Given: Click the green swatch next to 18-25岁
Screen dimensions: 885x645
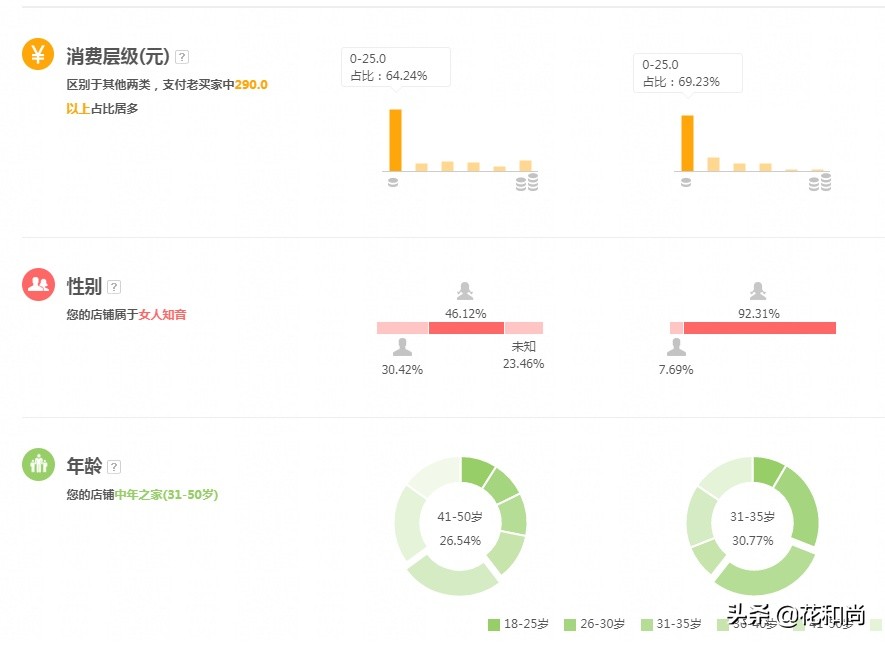Looking at the screenshot, I should pos(492,624).
